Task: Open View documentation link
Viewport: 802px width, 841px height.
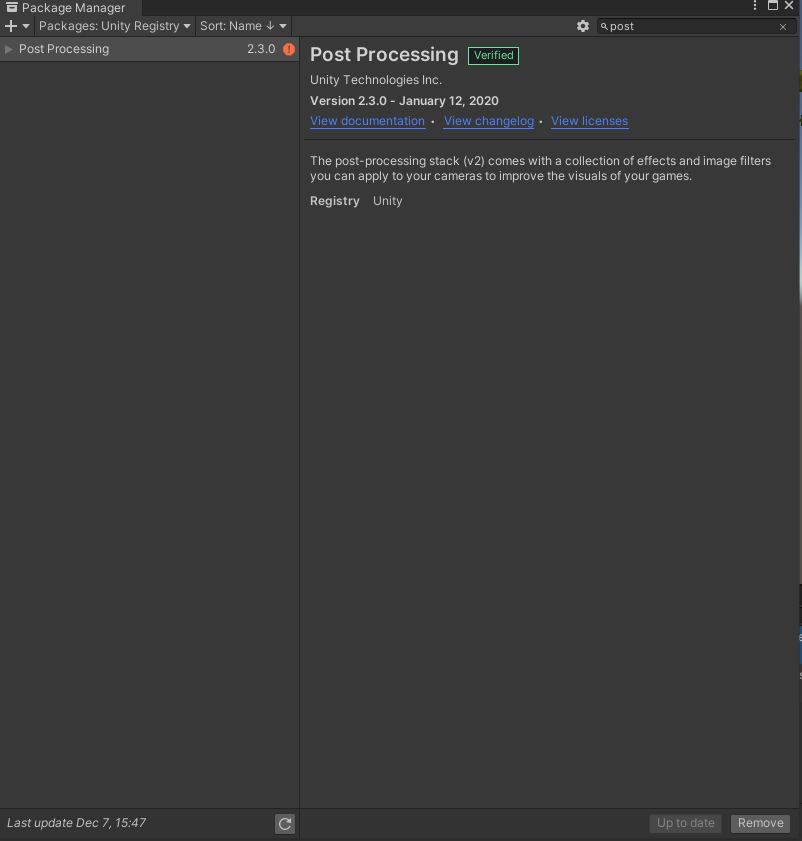Action: [367, 121]
